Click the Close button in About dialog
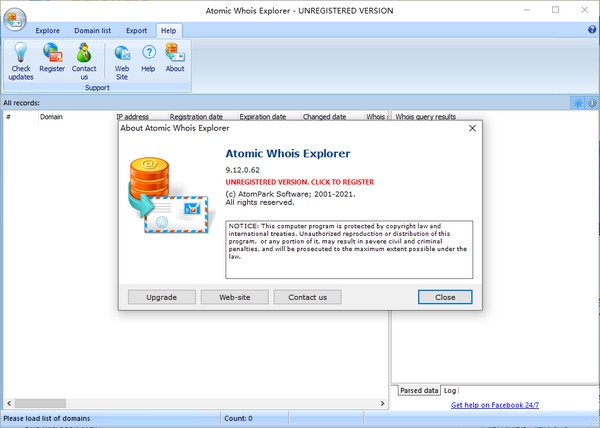Image resolution: width=600 pixels, height=428 pixels. (445, 297)
